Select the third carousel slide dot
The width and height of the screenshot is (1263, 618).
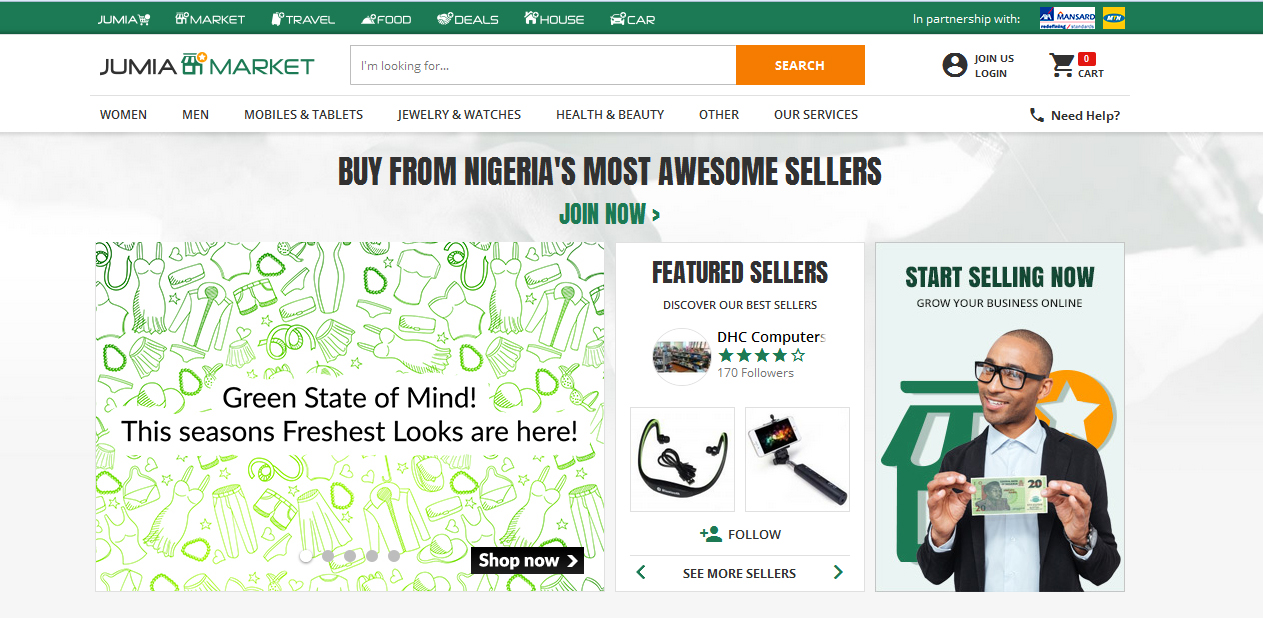tap(350, 556)
